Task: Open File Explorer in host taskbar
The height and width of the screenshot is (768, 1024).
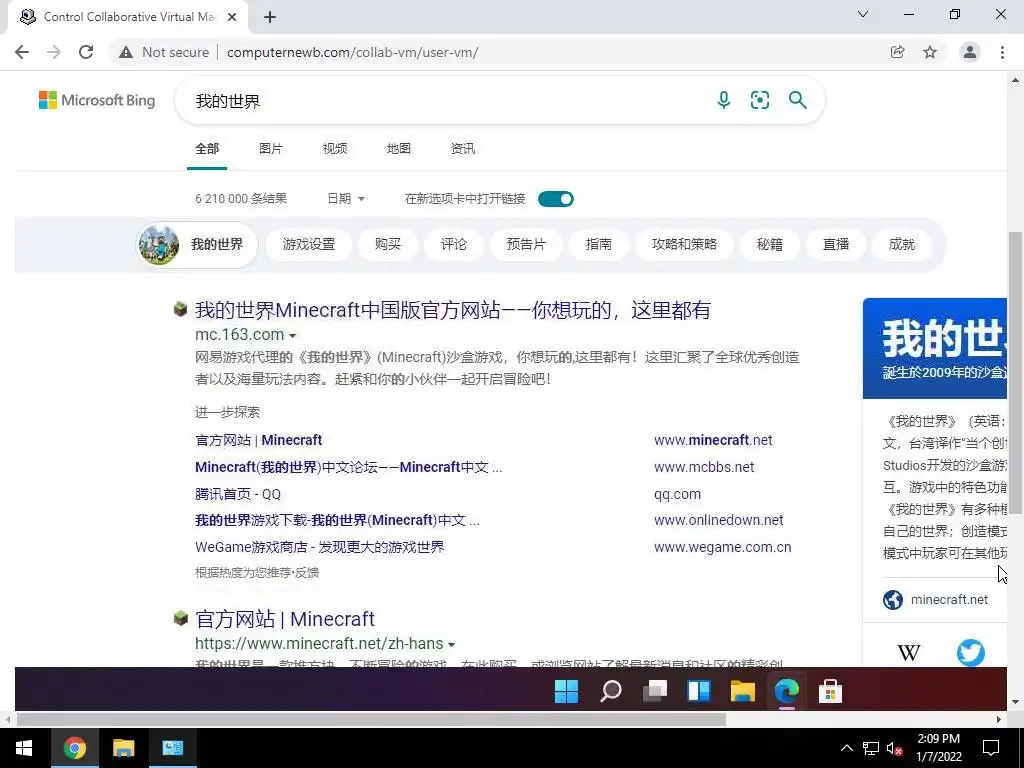Action: pyautogui.click(x=123, y=748)
